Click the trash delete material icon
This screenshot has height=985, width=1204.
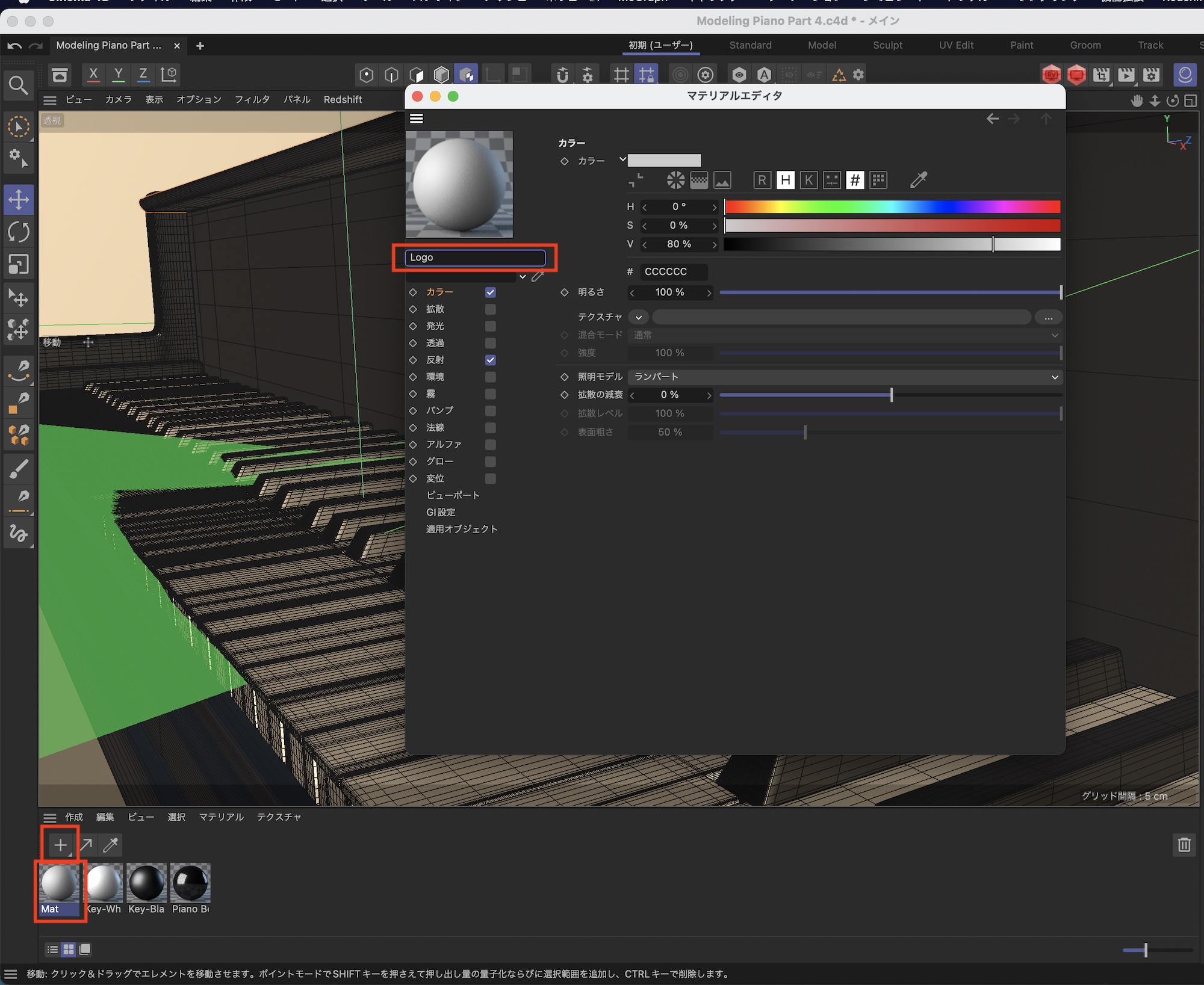pyautogui.click(x=1184, y=845)
